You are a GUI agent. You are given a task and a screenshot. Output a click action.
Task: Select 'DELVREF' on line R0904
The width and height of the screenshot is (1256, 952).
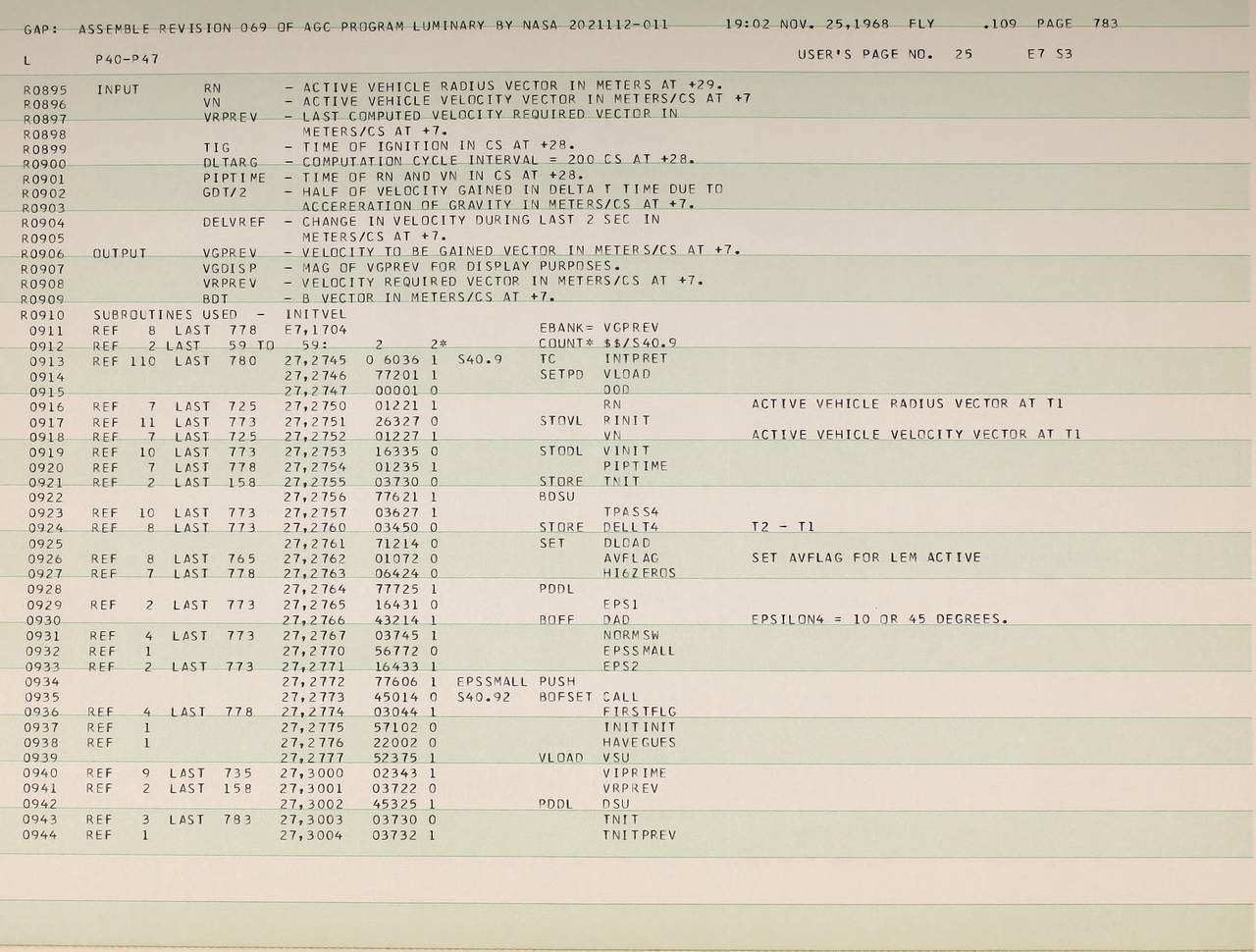[234, 223]
